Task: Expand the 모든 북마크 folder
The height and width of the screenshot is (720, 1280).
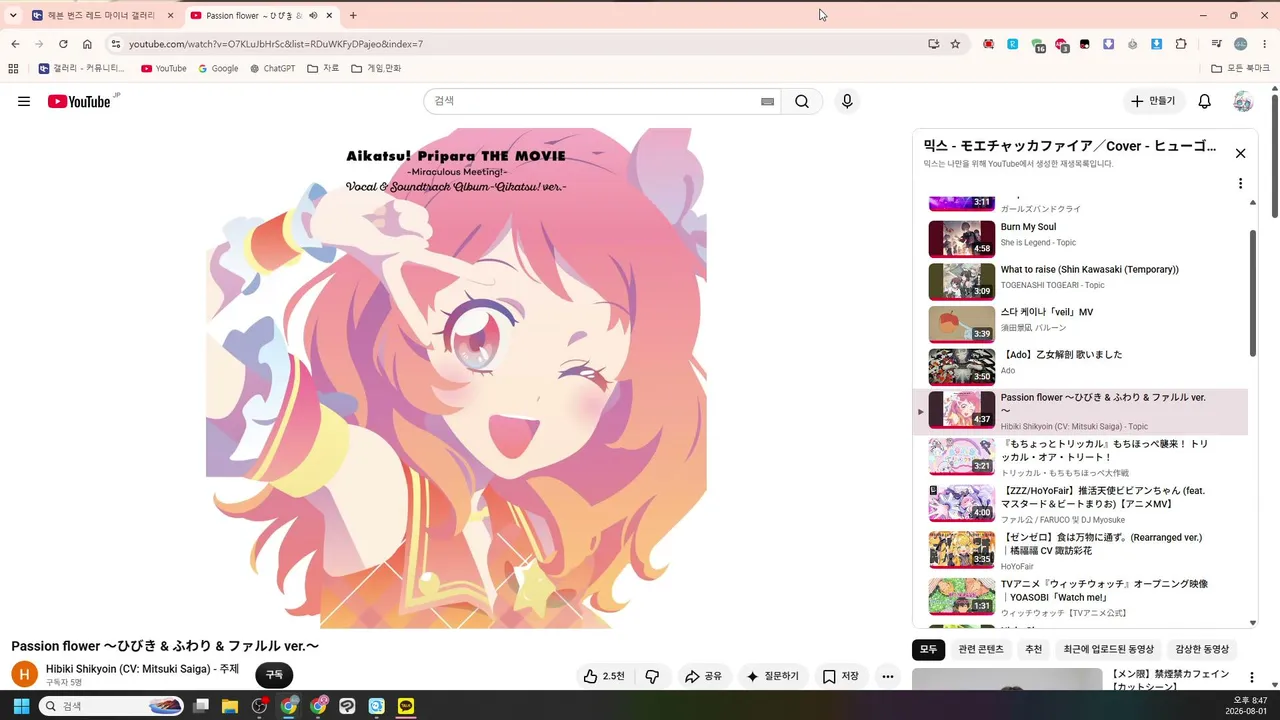Action: (1240, 68)
